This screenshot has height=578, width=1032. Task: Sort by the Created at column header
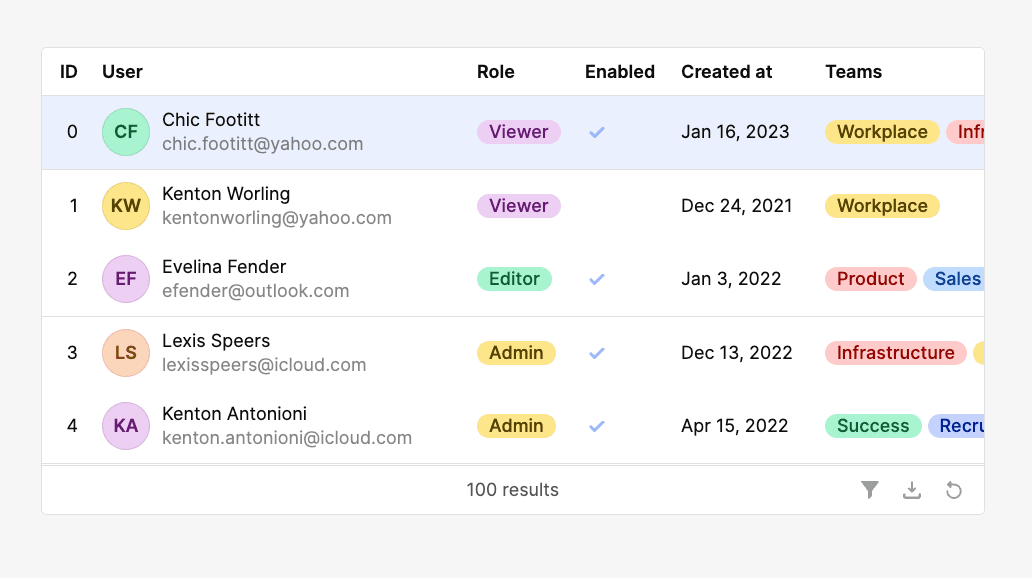(727, 72)
